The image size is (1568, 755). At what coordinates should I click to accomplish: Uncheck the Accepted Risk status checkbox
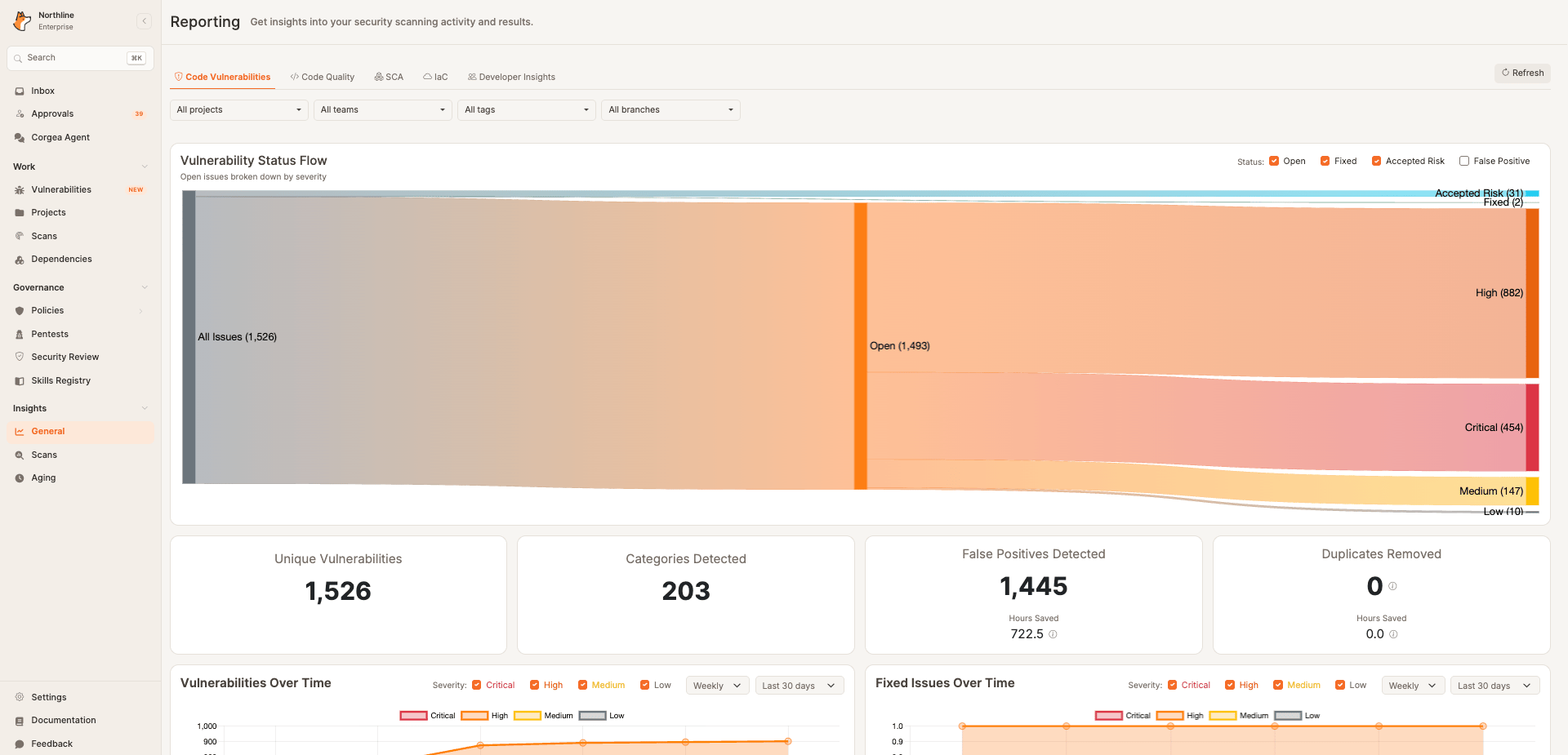[x=1377, y=161]
